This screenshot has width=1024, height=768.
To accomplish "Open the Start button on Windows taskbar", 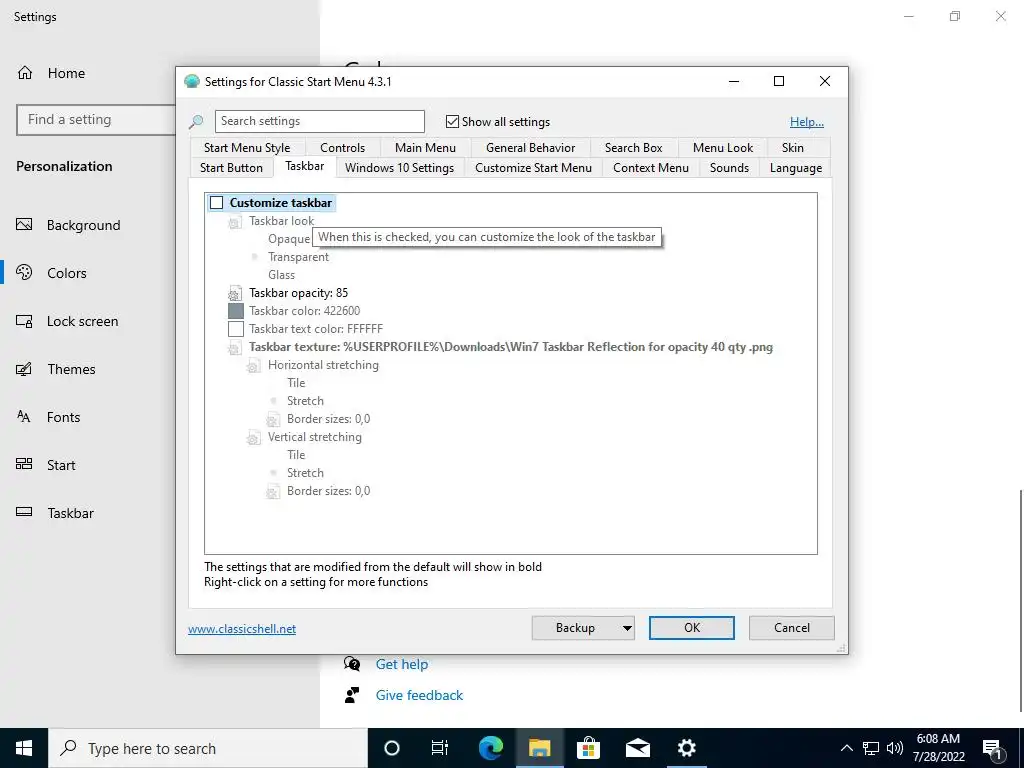I will click(24, 748).
